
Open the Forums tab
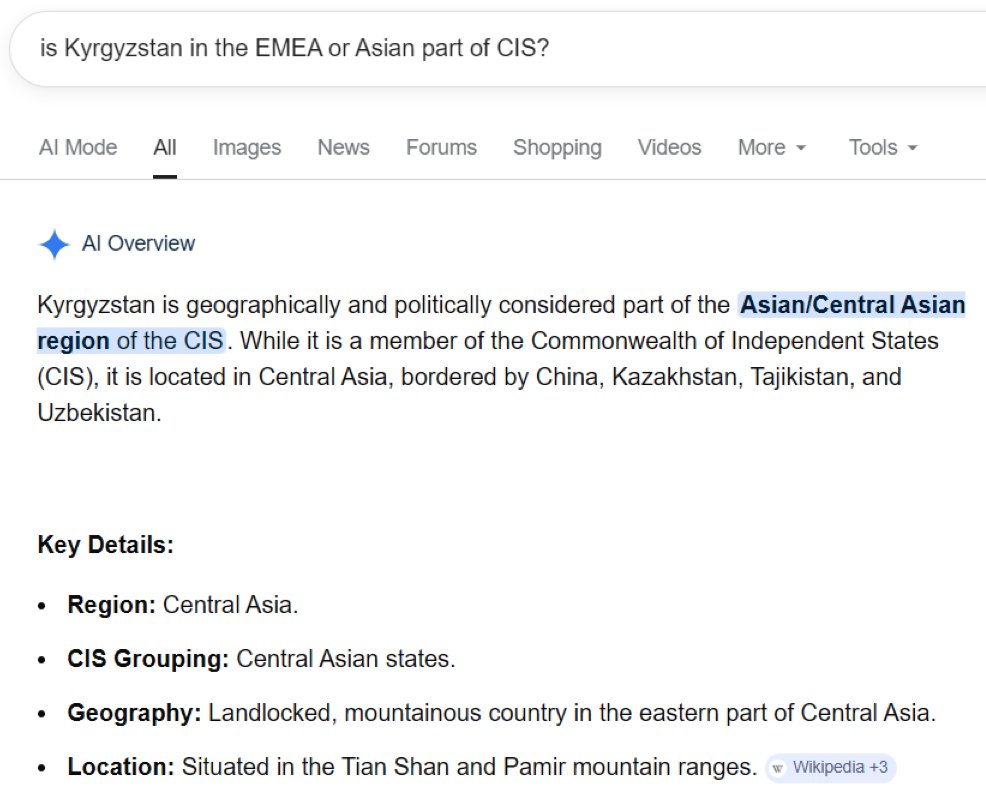click(x=441, y=147)
